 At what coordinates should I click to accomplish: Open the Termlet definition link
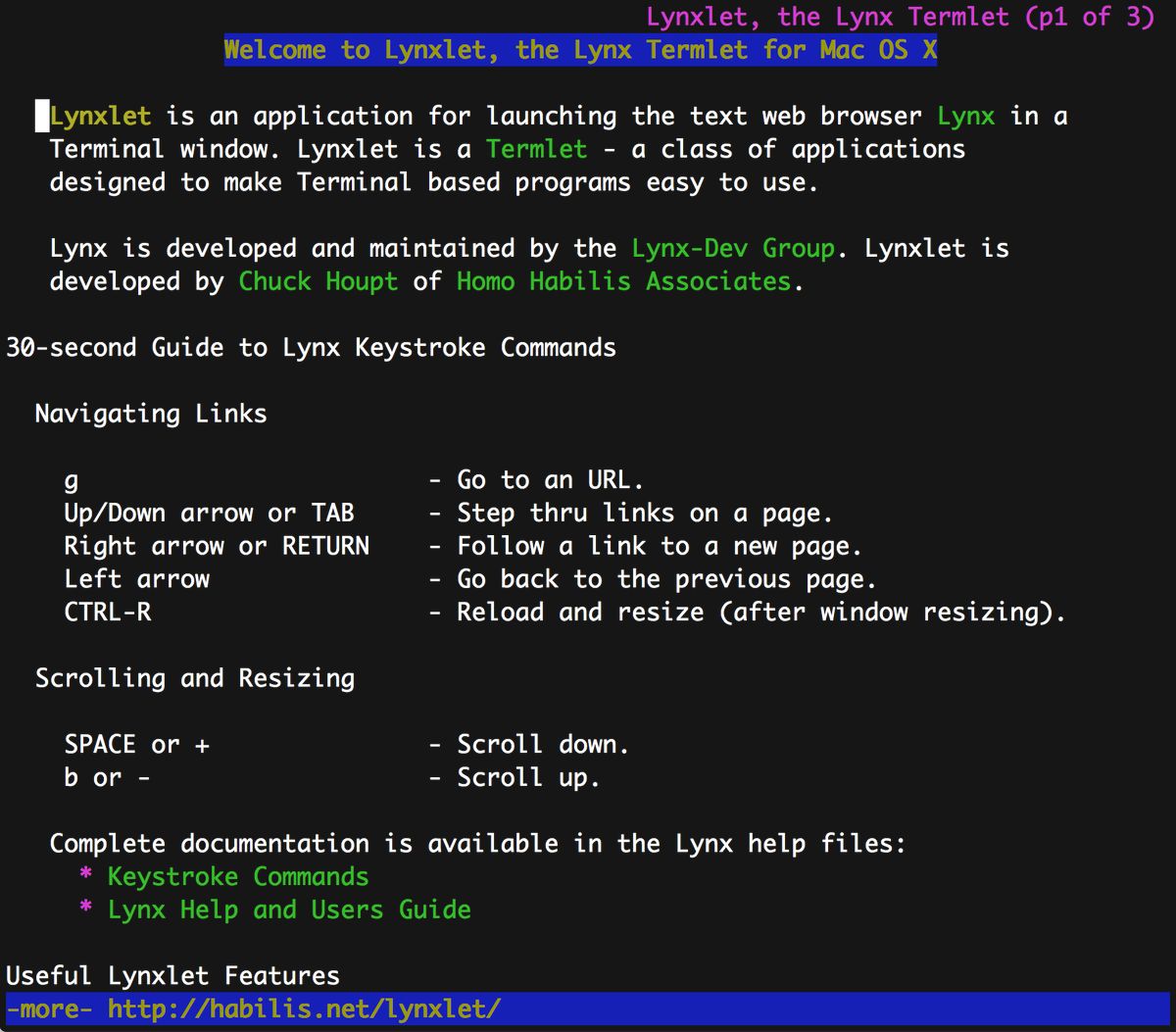tap(536, 149)
